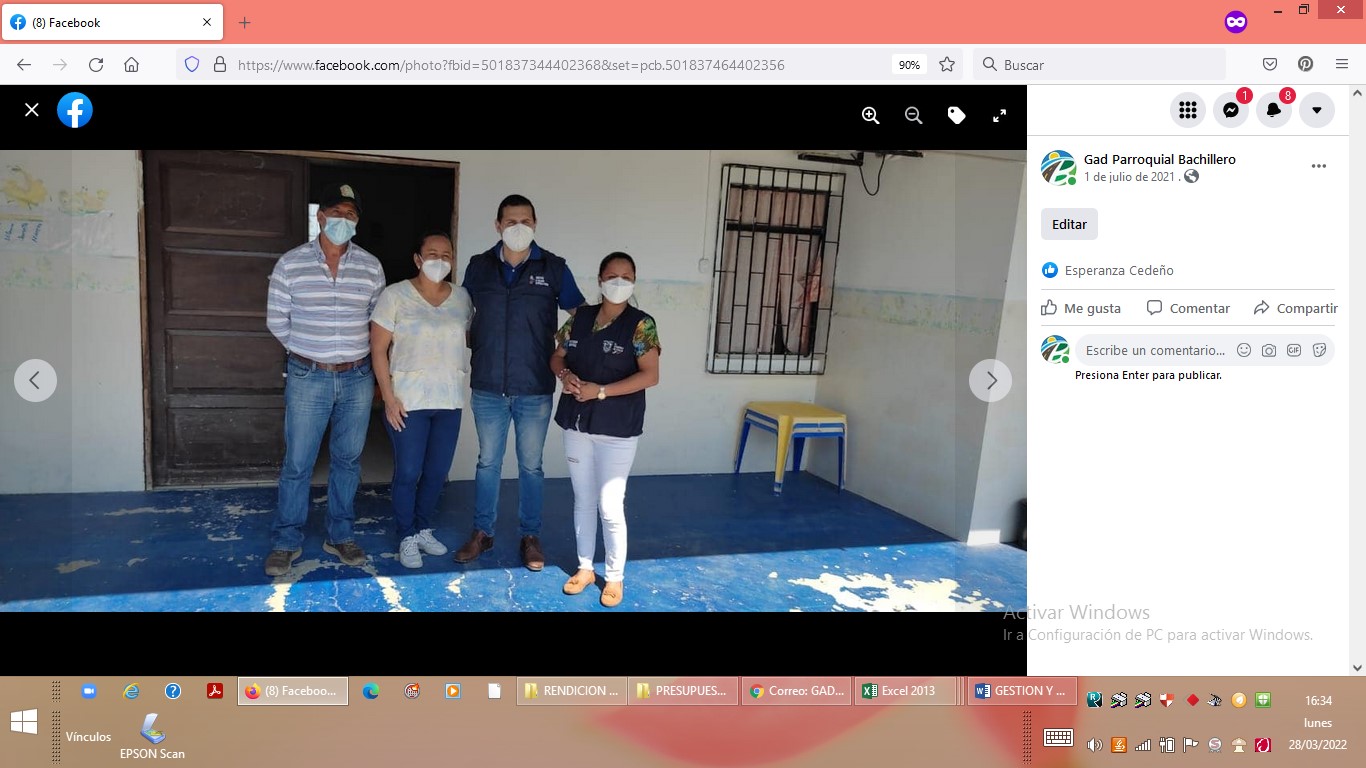Screen dimensions: 1366x768
Task: Click the Compartir share button
Action: pos(1295,308)
